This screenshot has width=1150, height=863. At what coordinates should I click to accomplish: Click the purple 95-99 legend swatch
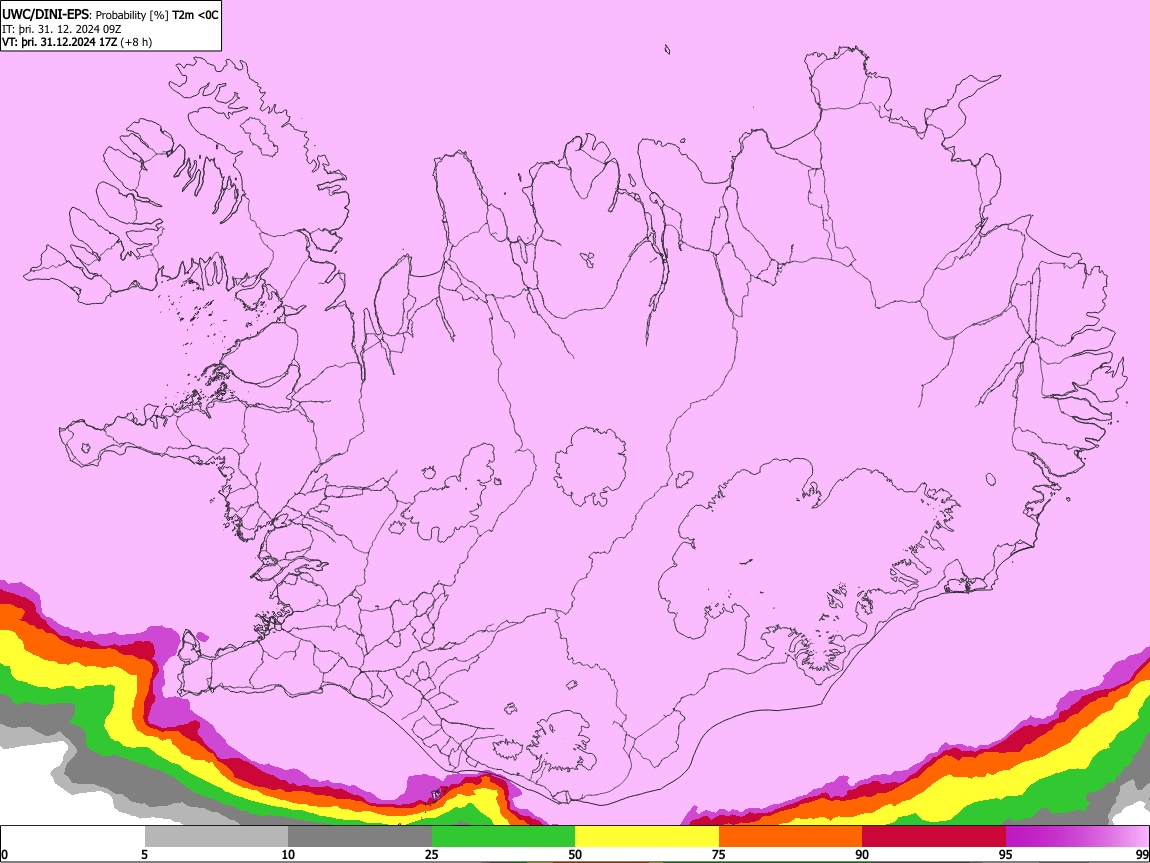[1077, 836]
